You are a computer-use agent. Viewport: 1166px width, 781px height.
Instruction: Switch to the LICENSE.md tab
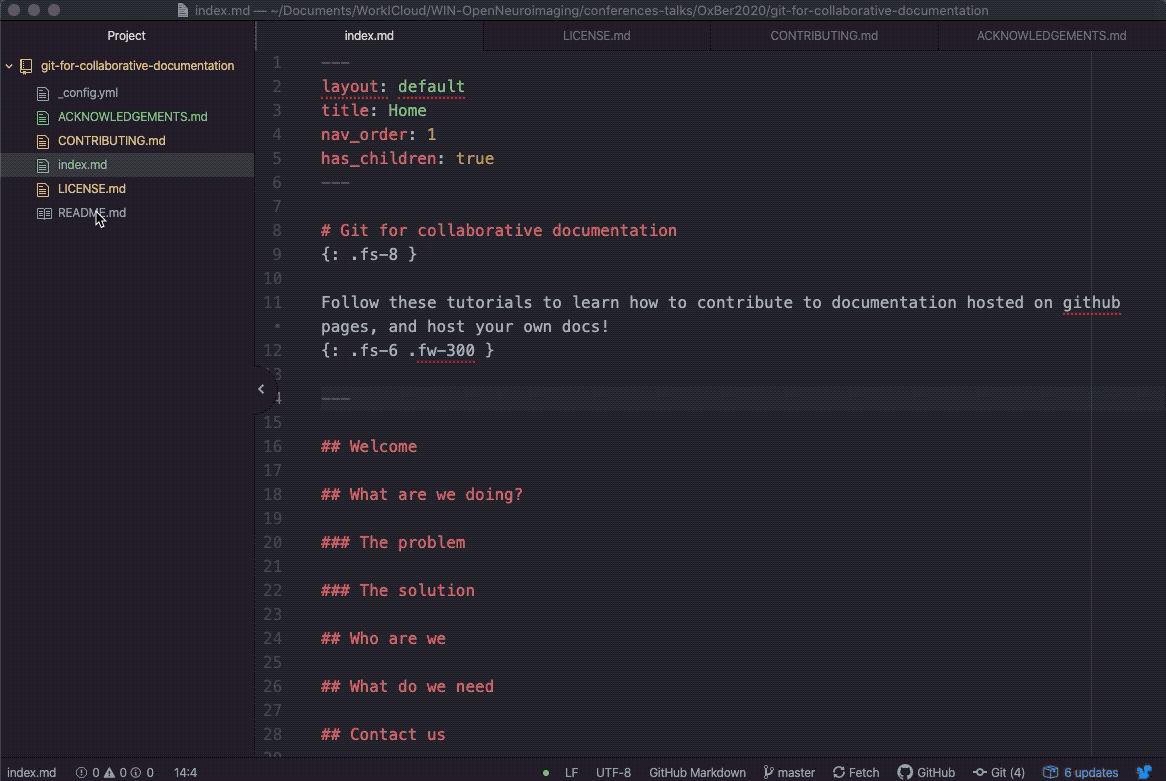pos(597,35)
